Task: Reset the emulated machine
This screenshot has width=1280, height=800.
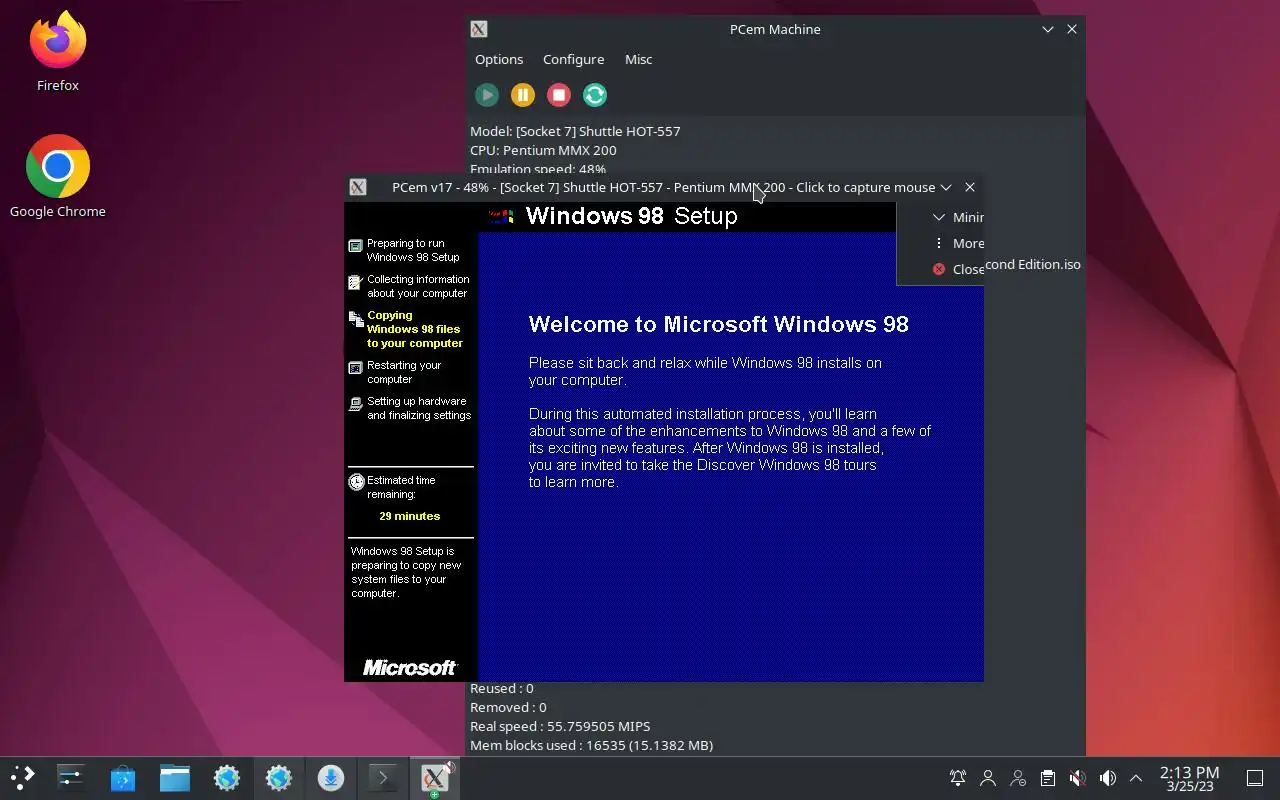Action: click(595, 95)
